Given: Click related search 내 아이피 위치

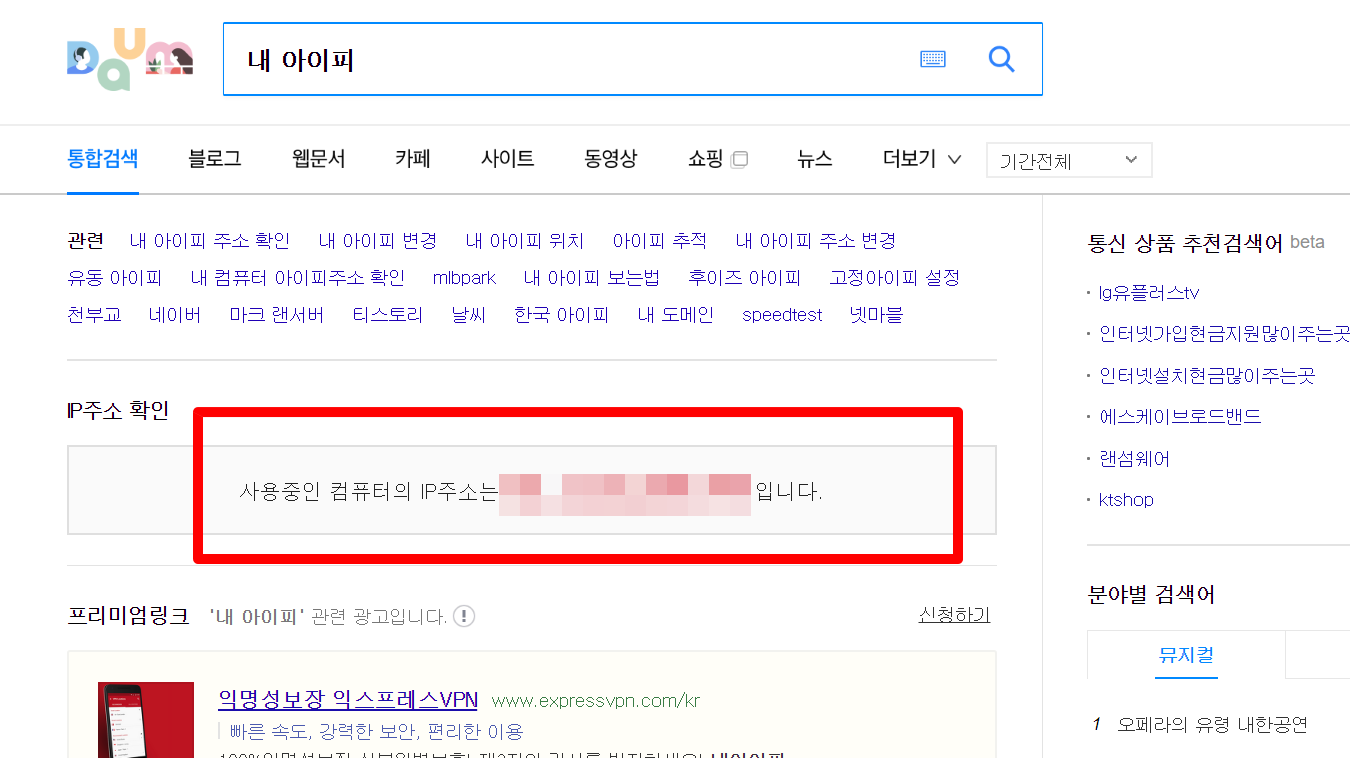Looking at the screenshot, I should click(x=525, y=241).
